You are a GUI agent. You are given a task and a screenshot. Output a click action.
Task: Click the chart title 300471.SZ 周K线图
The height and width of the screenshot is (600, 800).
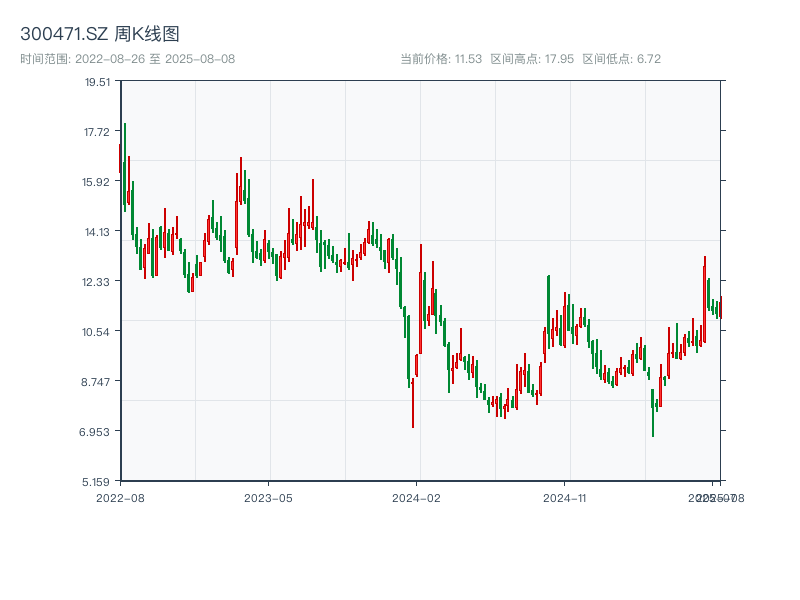click(x=99, y=34)
